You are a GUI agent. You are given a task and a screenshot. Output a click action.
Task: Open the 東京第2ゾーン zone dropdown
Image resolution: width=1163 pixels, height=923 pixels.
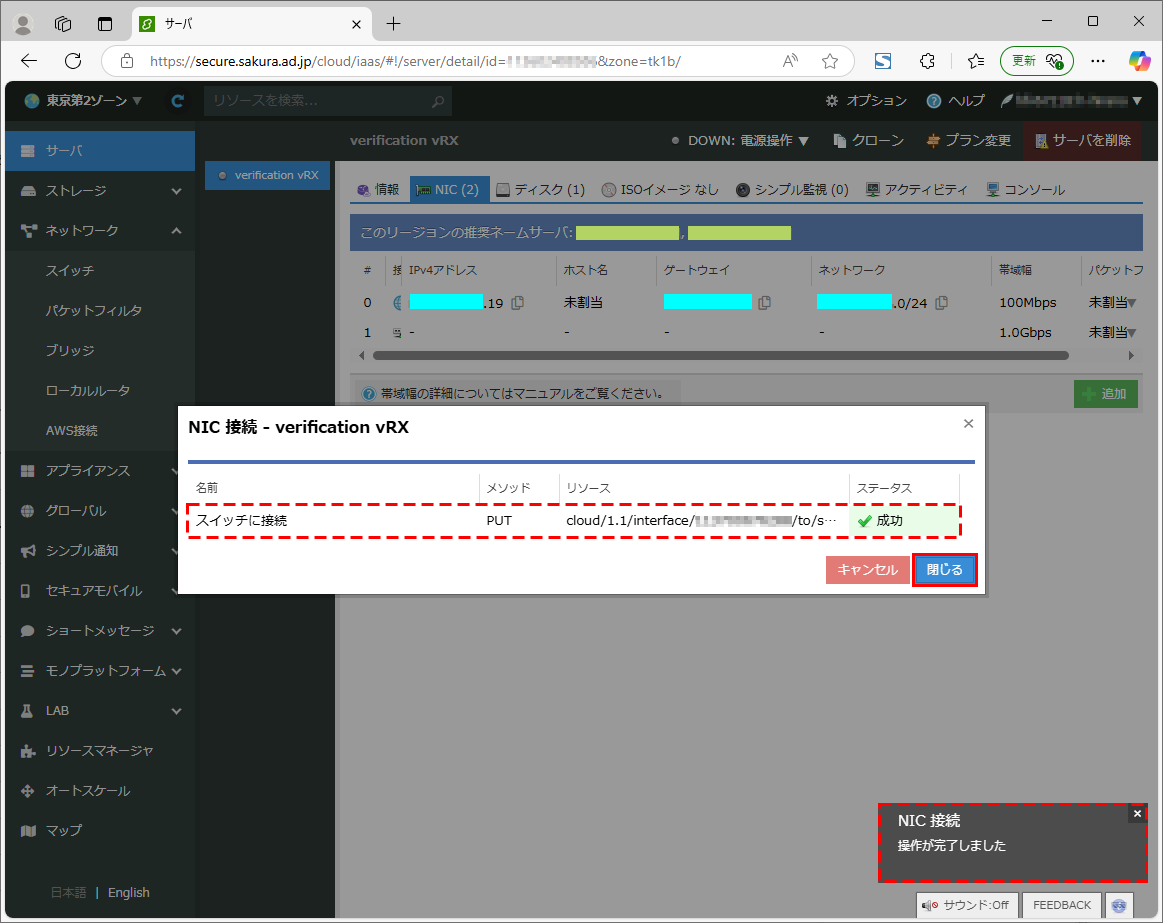point(83,101)
